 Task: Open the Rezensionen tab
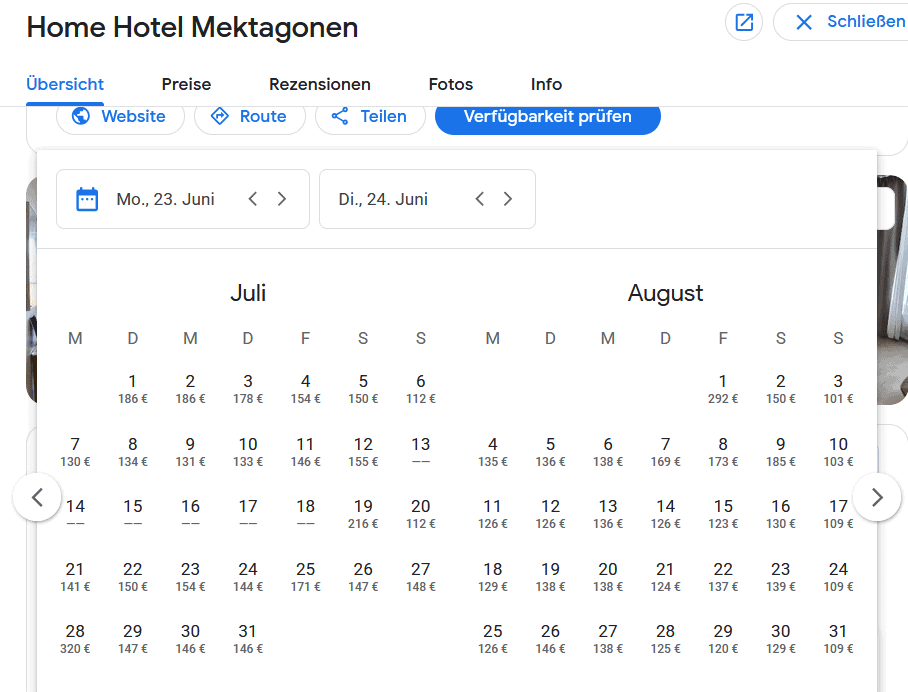(x=319, y=84)
